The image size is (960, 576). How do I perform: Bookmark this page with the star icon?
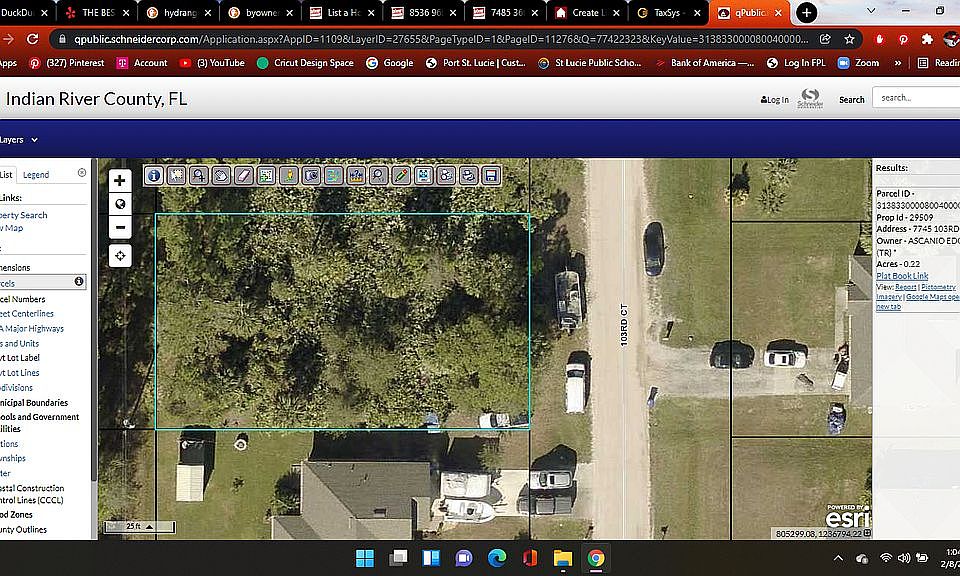(849, 39)
